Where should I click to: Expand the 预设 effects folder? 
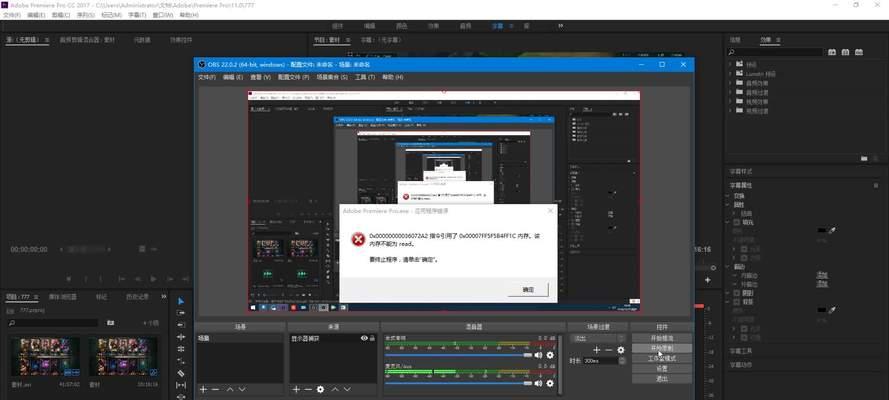click(730, 64)
